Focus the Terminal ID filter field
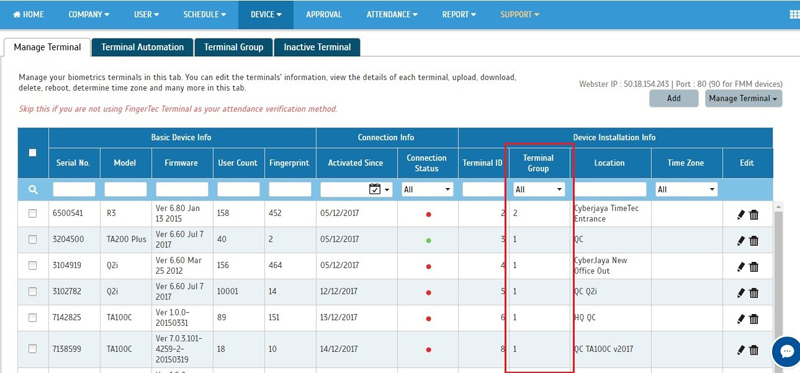800x373 pixels. point(484,189)
